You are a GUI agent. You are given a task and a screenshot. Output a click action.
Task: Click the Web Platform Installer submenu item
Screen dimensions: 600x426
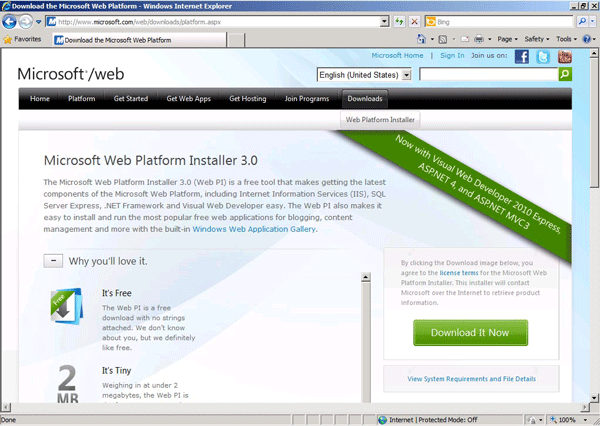click(x=381, y=120)
